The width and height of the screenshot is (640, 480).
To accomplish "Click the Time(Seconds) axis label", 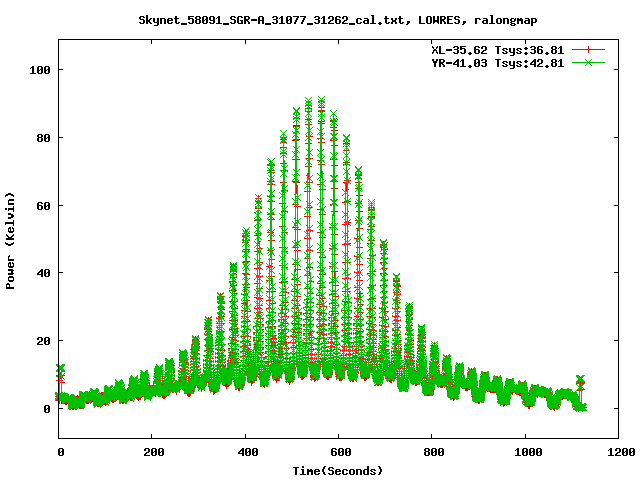I will [338, 471].
